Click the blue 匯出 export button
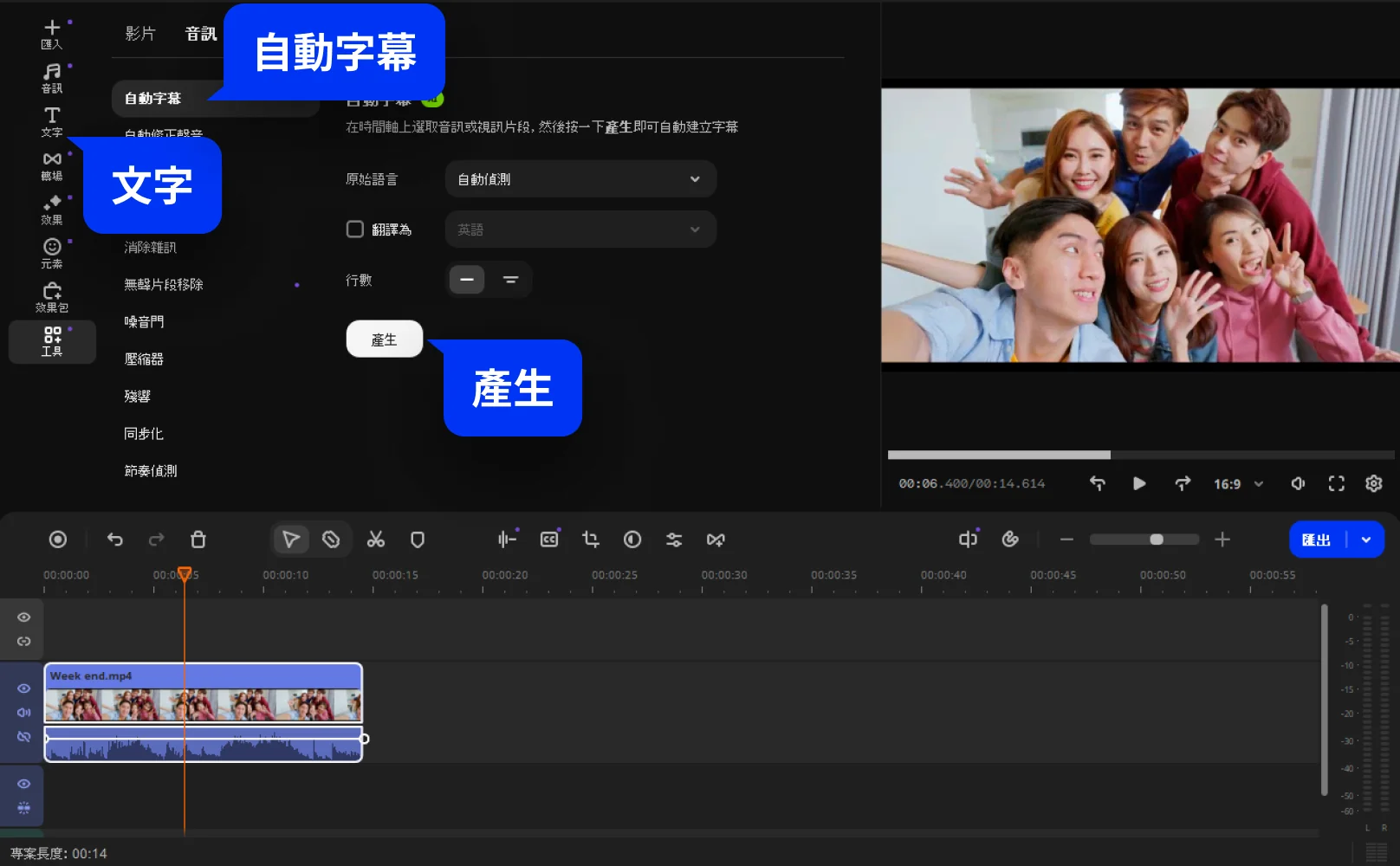Viewport: 1400px width, 866px height. 1316,540
